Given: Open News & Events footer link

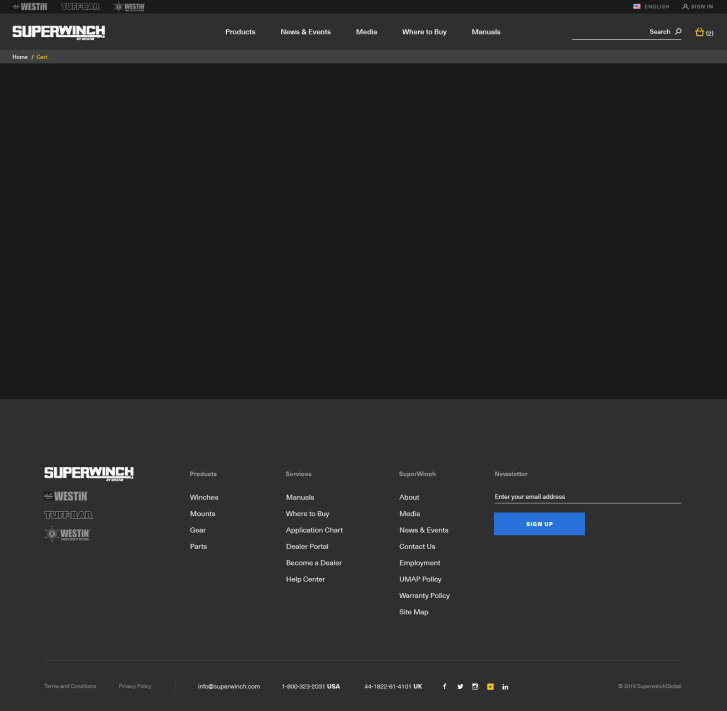Looking at the screenshot, I should (424, 530).
